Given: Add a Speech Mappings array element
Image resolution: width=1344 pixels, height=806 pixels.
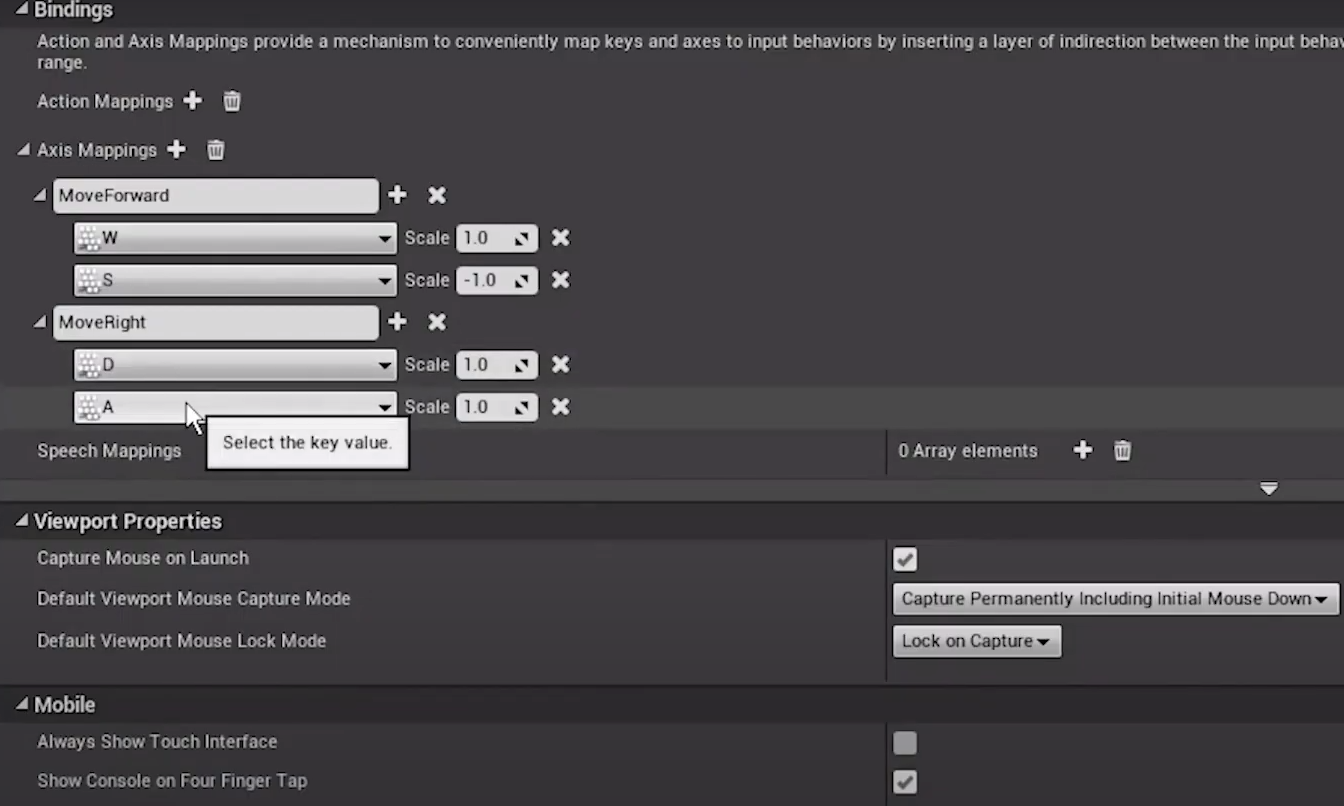Looking at the screenshot, I should pos(1082,451).
